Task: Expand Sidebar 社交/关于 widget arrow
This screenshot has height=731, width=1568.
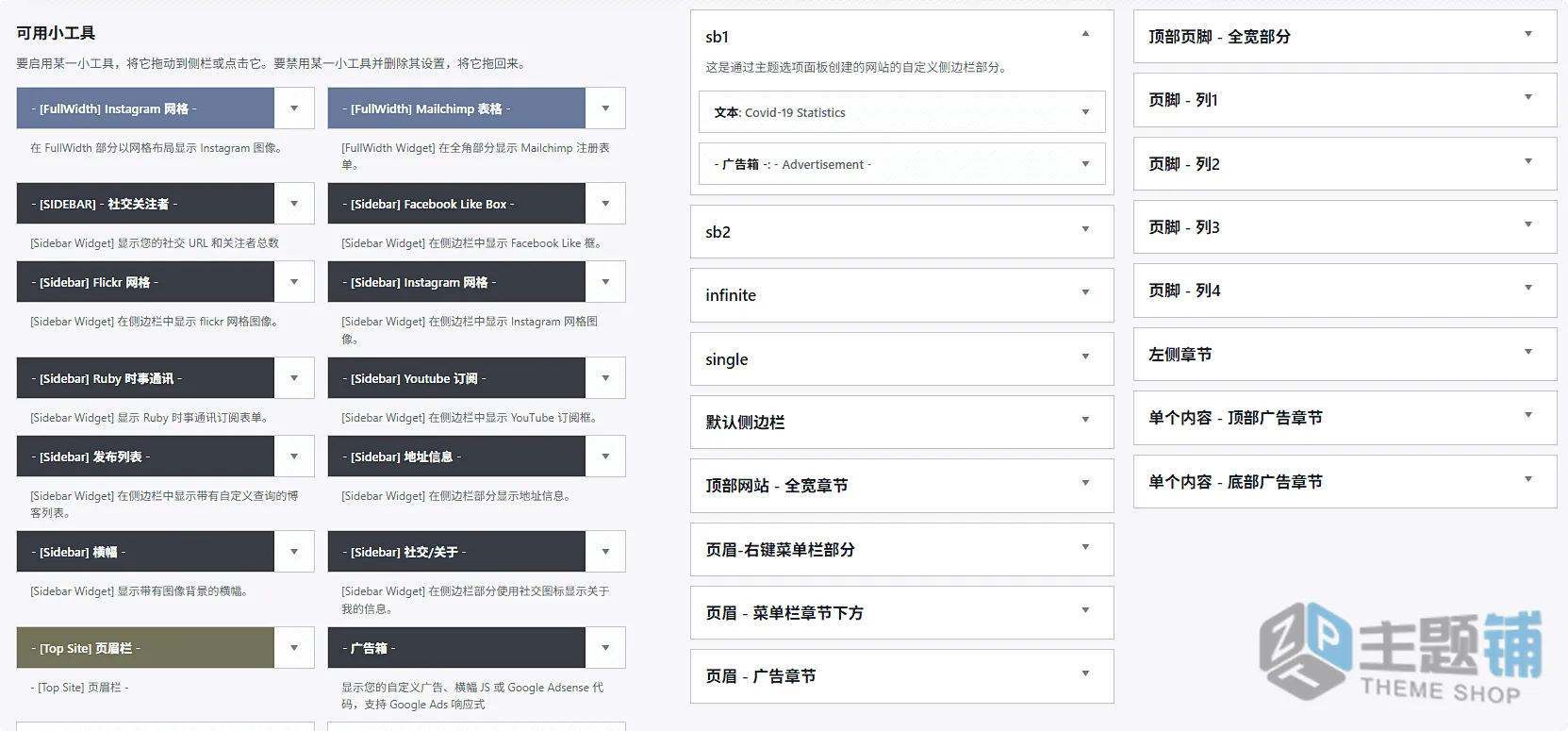Action: (605, 552)
